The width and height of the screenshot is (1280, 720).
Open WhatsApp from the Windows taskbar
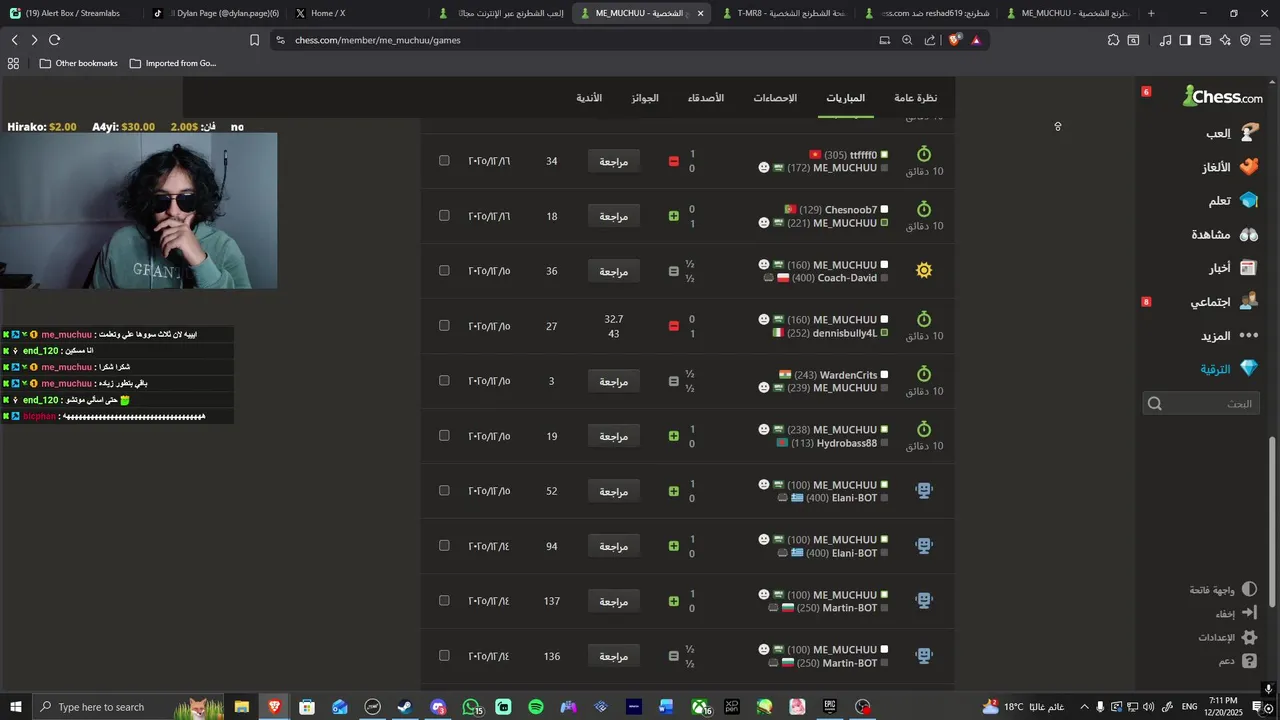471,707
